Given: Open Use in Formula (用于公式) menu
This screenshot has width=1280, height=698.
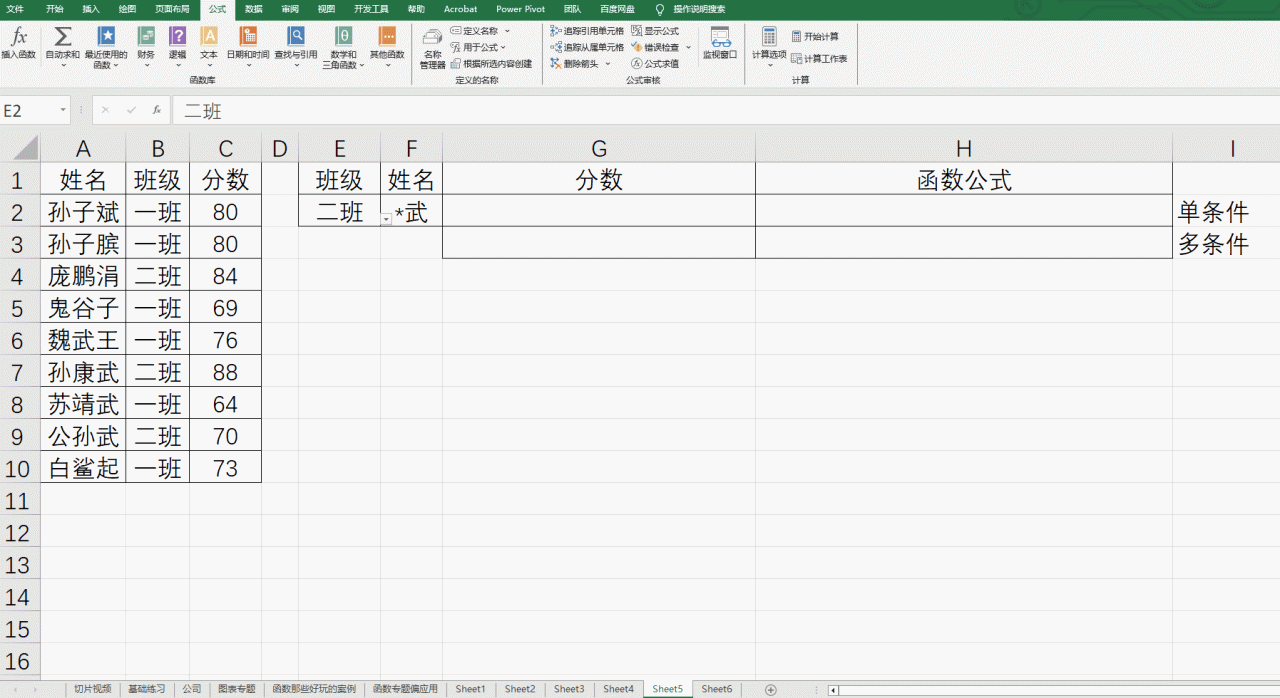Looking at the screenshot, I should [x=478, y=47].
